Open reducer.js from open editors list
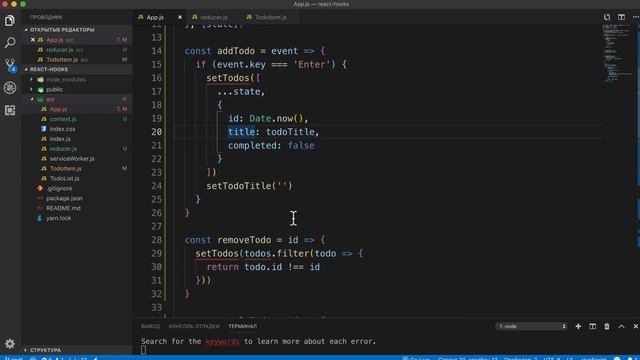 [x=77, y=49]
